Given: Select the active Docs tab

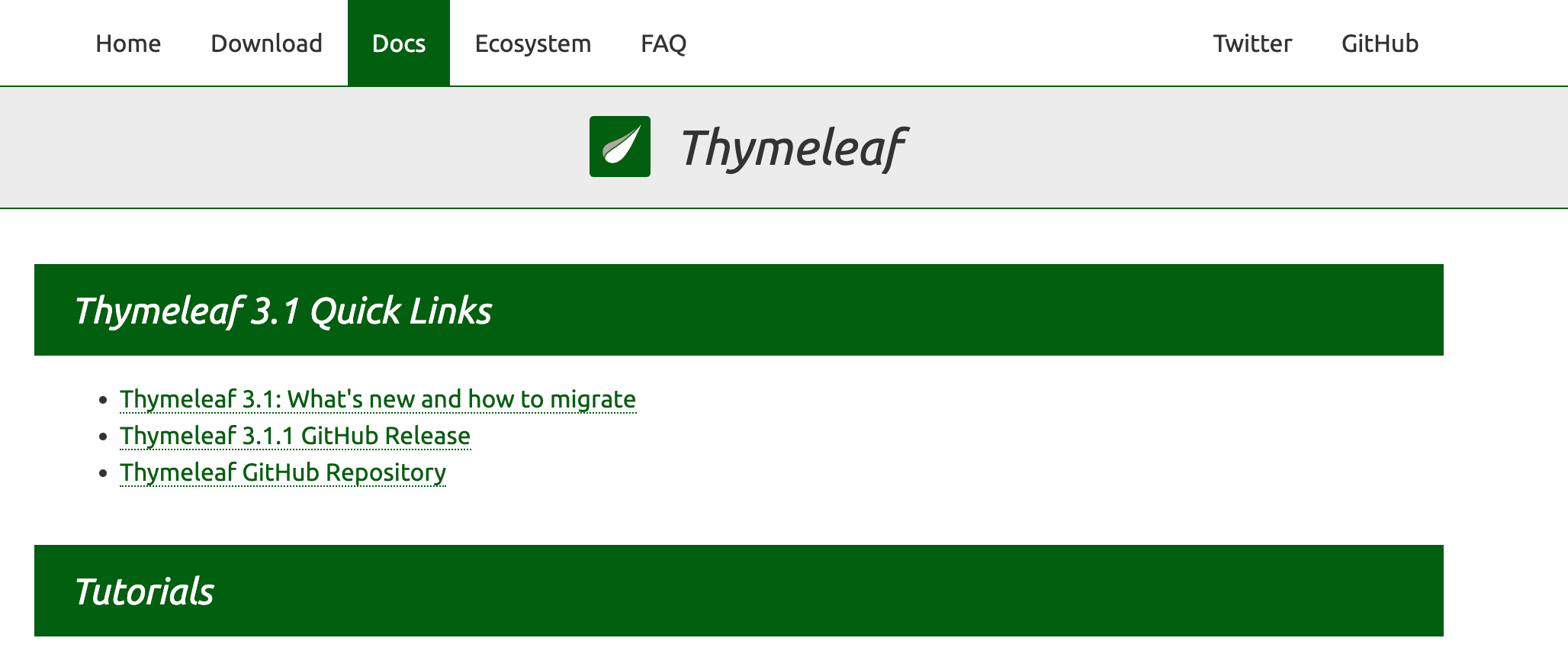Looking at the screenshot, I should (399, 43).
